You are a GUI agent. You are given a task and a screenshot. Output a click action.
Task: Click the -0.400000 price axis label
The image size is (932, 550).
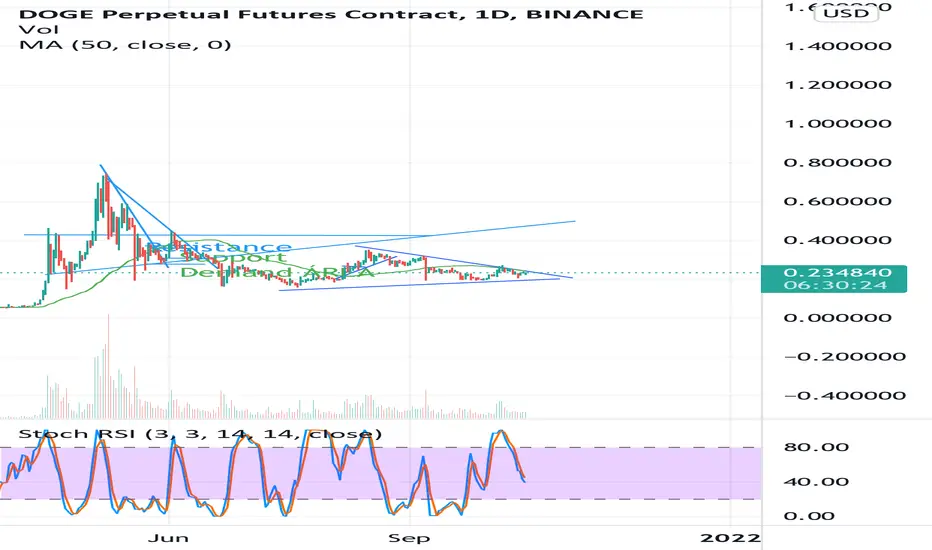point(845,395)
